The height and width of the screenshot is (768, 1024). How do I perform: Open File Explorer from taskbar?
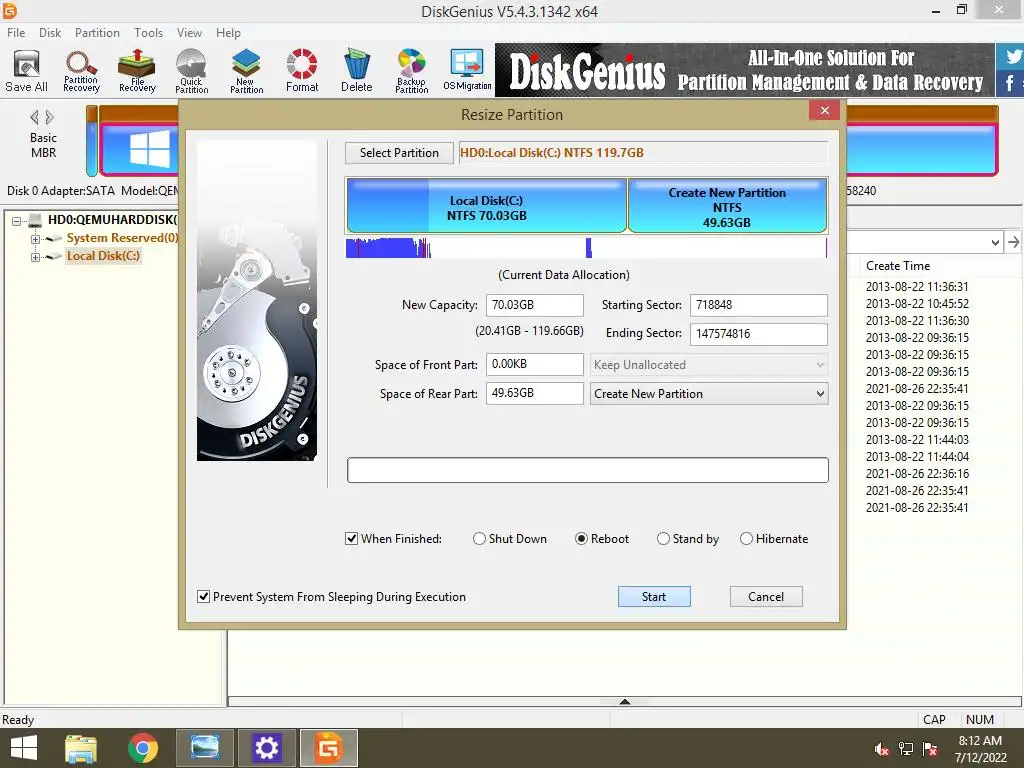pos(81,748)
